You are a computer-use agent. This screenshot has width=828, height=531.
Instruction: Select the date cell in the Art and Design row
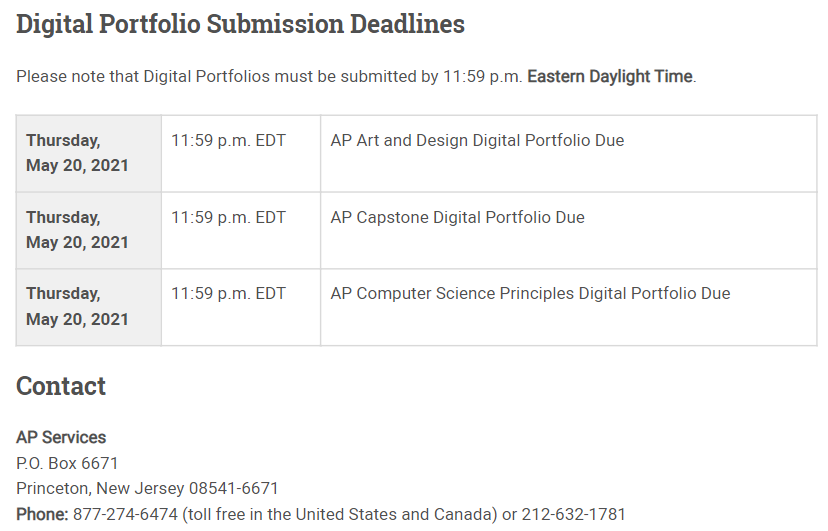(78, 153)
